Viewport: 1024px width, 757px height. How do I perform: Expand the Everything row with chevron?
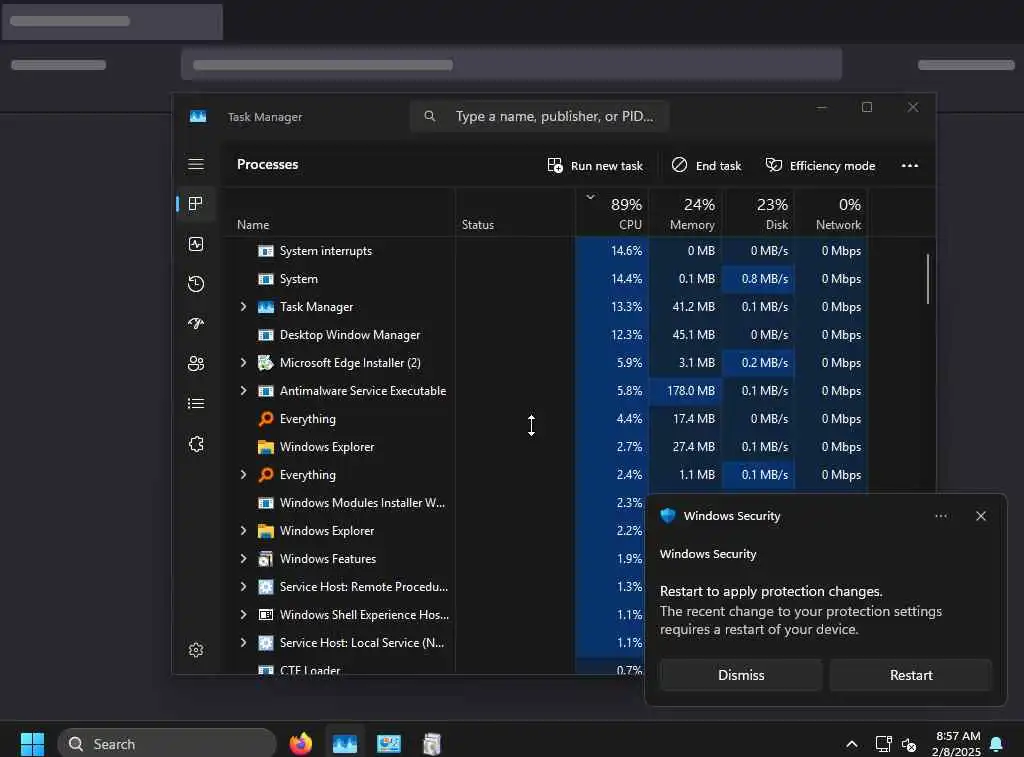(244, 475)
